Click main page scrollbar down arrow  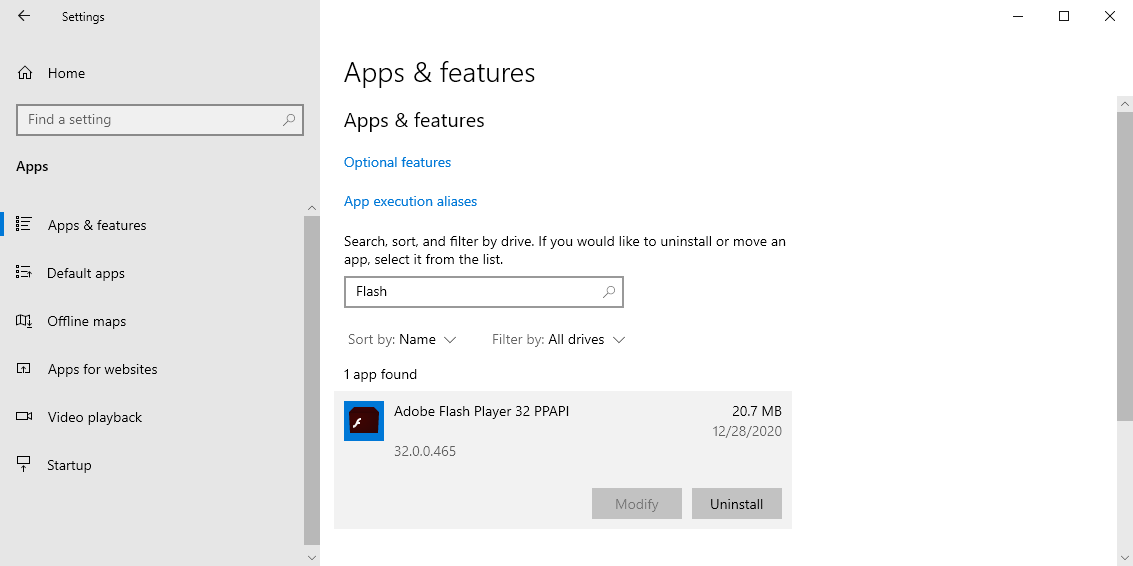(1124, 557)
